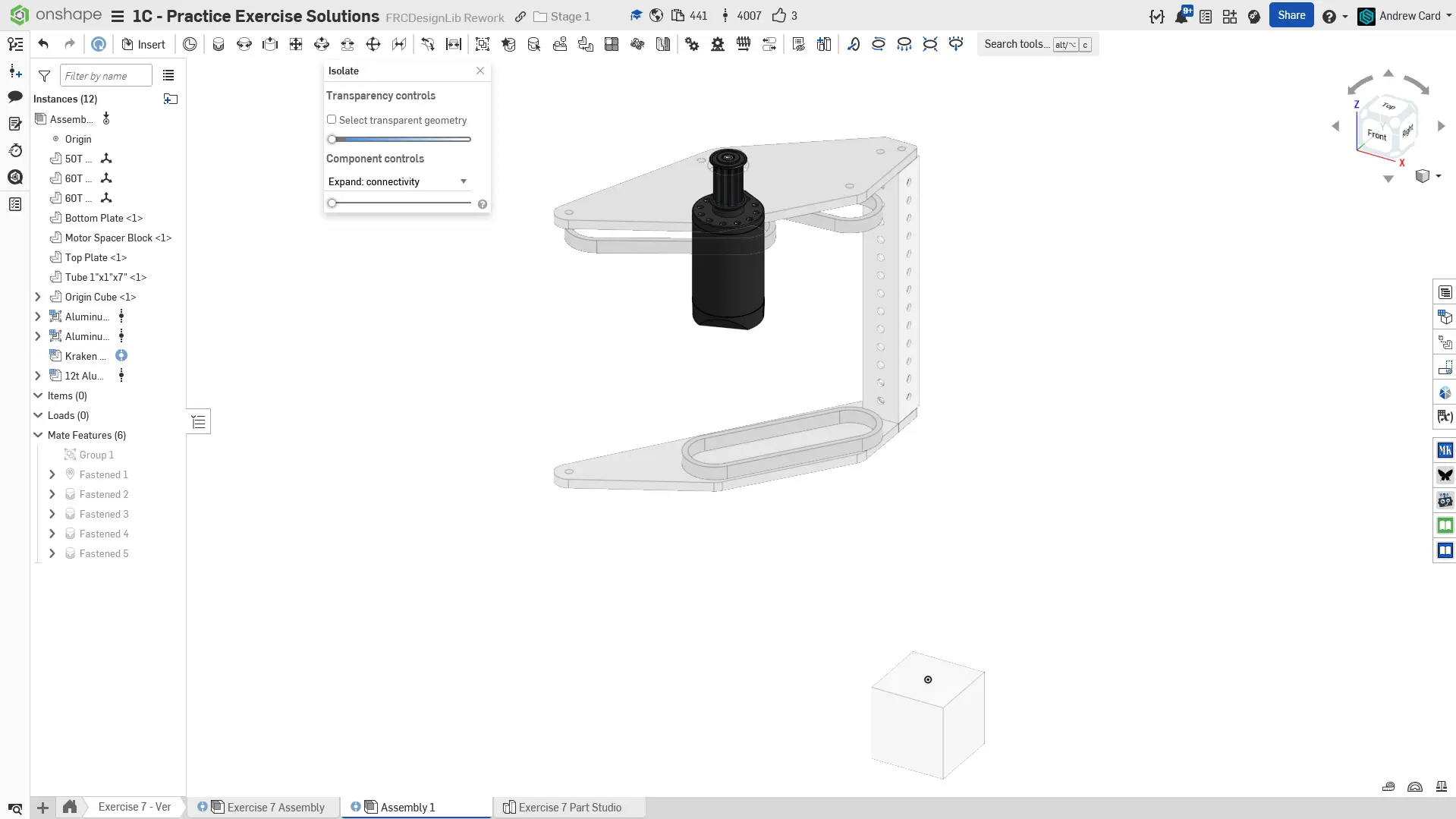Expand the Origin Cube <1> item
Image resolution: width=1456 pixels, height=819 pixels.
point(38,297)
